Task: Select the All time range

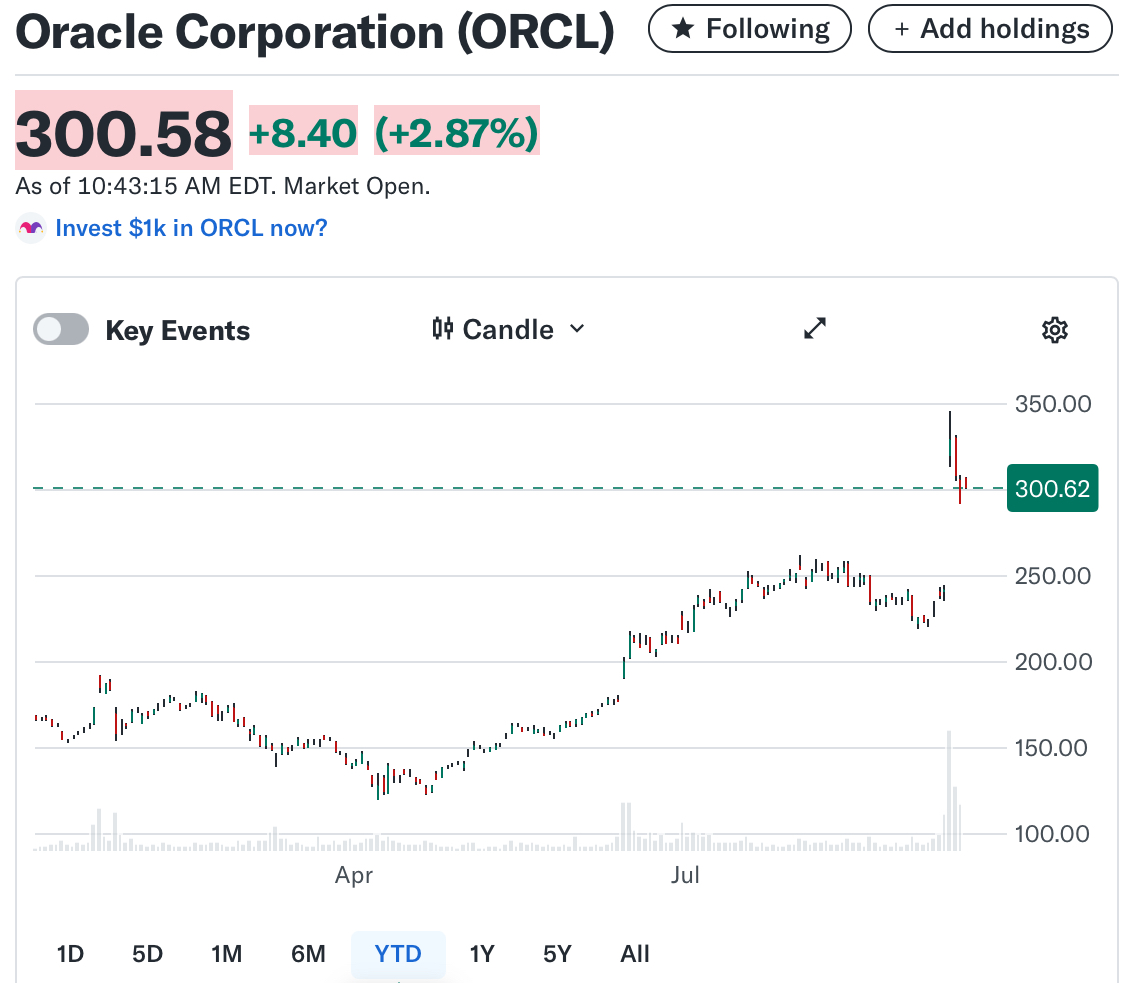Action: [634, 954]
